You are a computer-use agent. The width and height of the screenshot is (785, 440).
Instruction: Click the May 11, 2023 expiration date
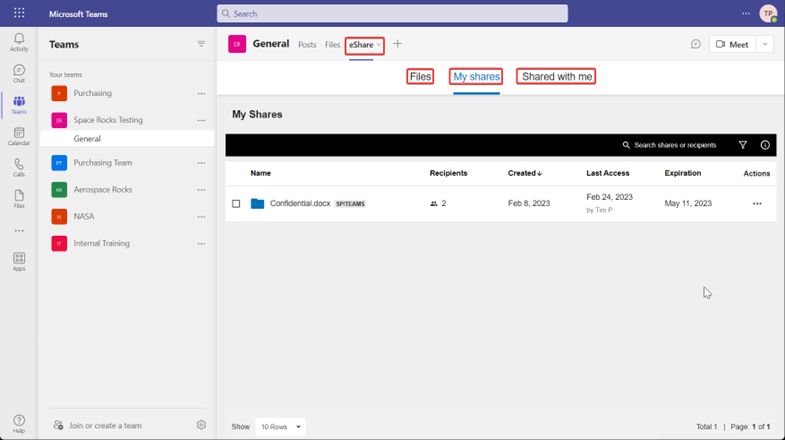pos(688,203)
